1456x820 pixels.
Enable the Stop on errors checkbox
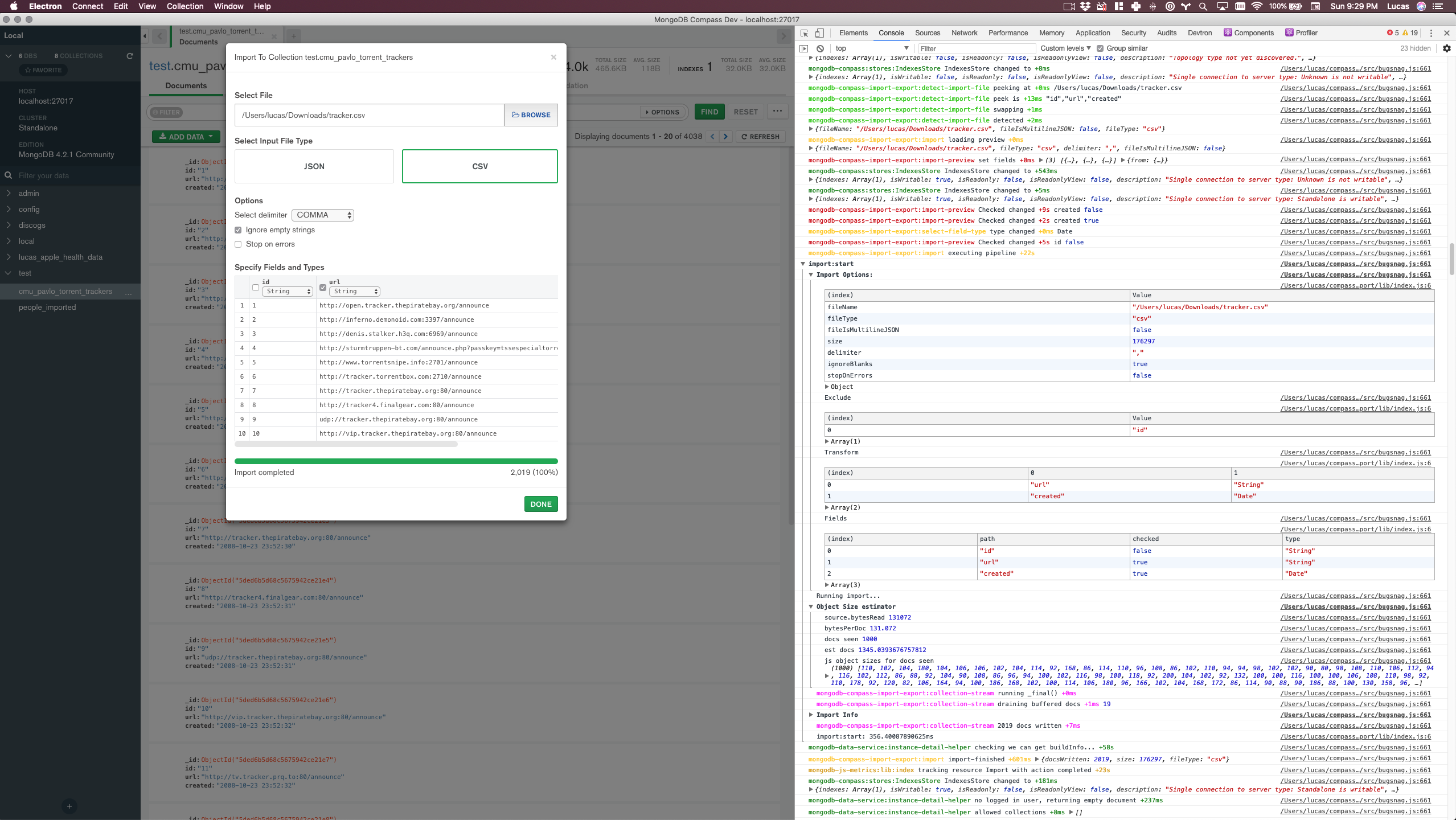coord(239,244)
